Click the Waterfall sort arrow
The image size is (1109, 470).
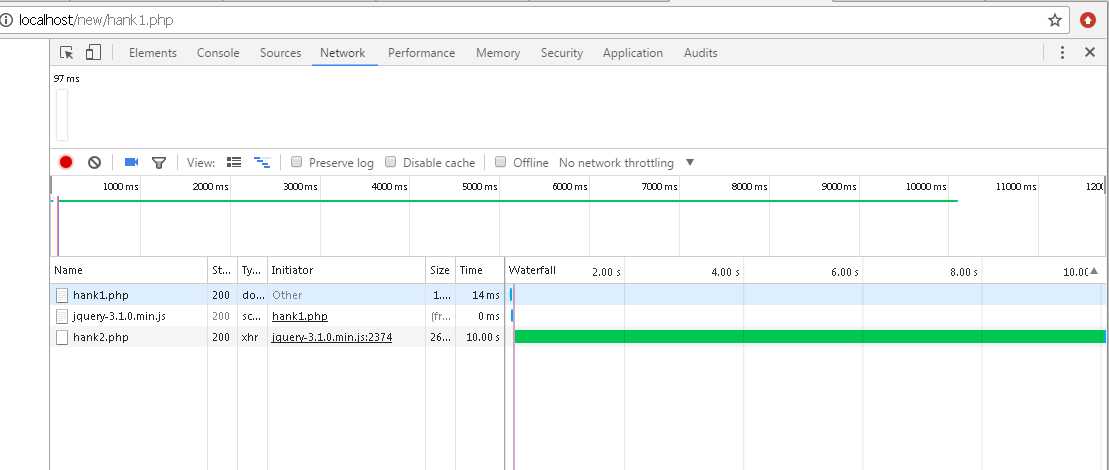pyautogui.click(x=1094, y=271)
